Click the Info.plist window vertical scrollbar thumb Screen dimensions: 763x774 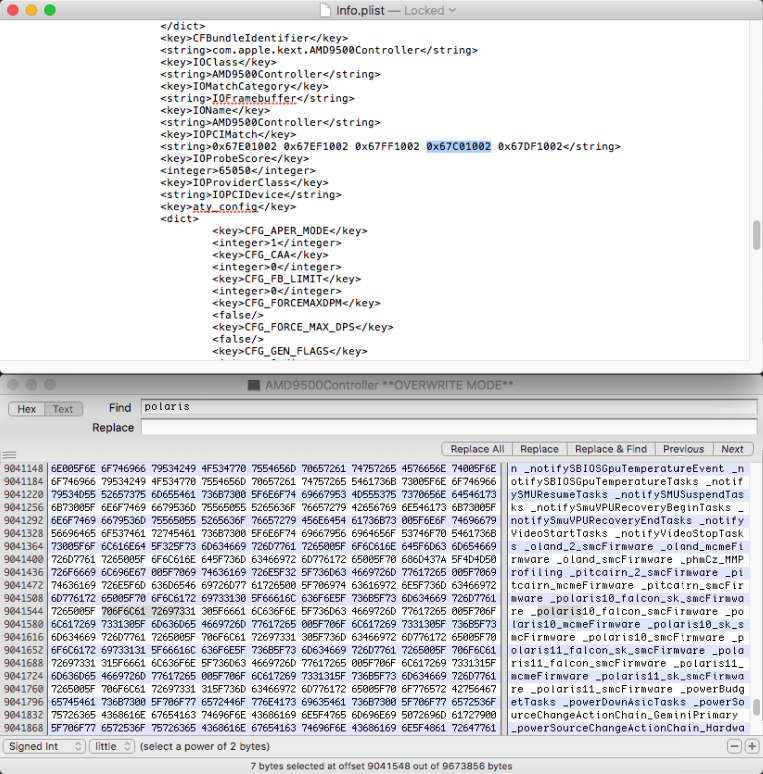(x=757, y=235)
